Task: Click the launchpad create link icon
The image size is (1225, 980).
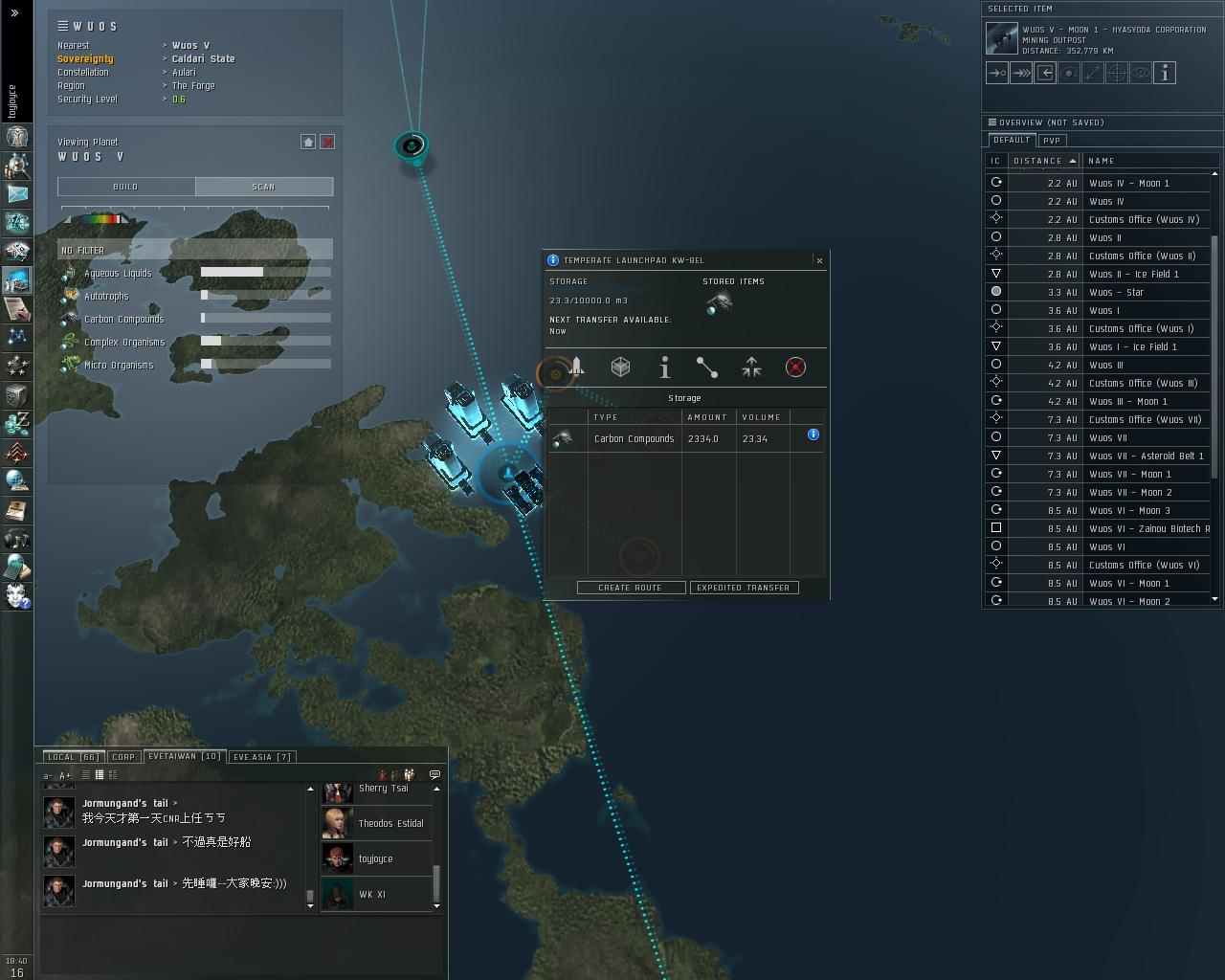Action: [707, 367]
